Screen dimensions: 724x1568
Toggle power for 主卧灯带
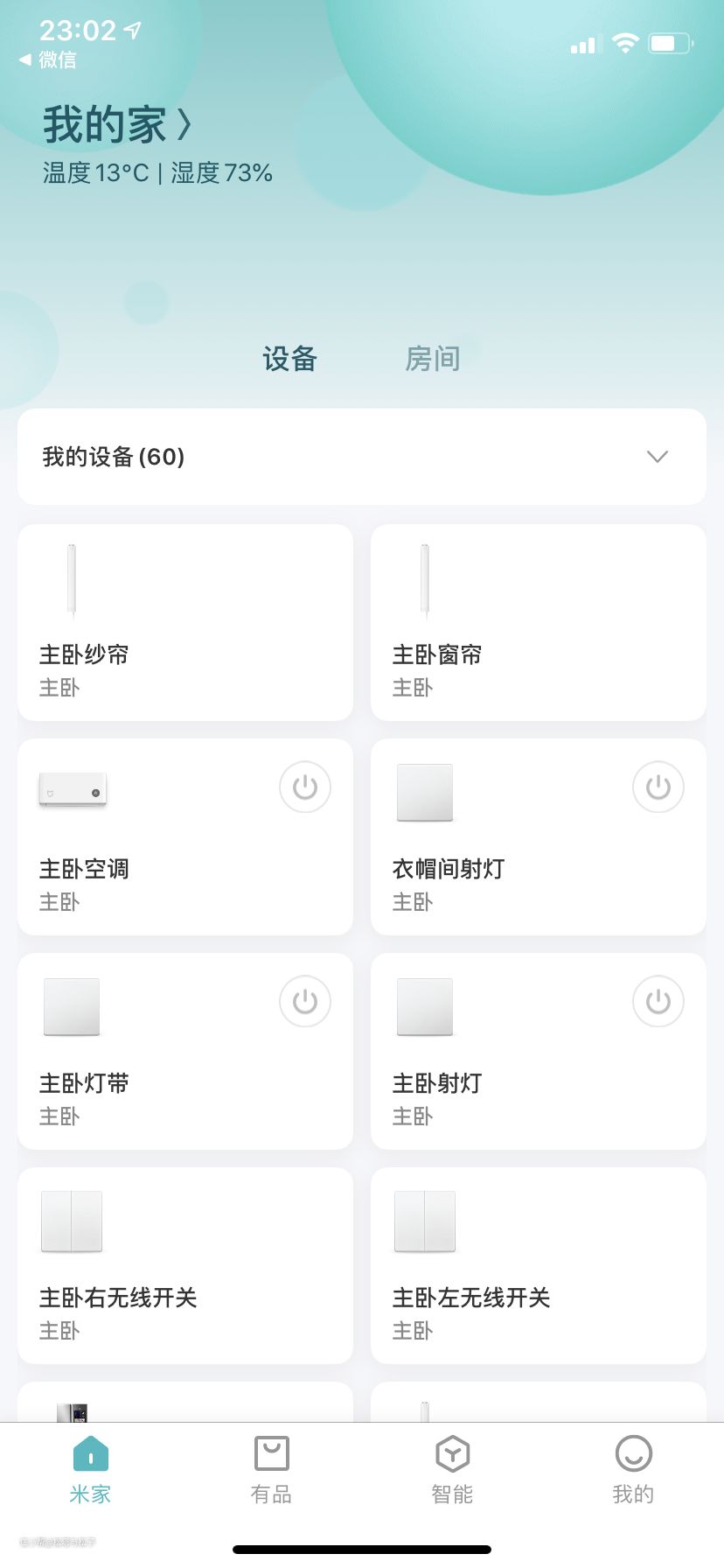pyautogui.click(x=305, y=1002)
